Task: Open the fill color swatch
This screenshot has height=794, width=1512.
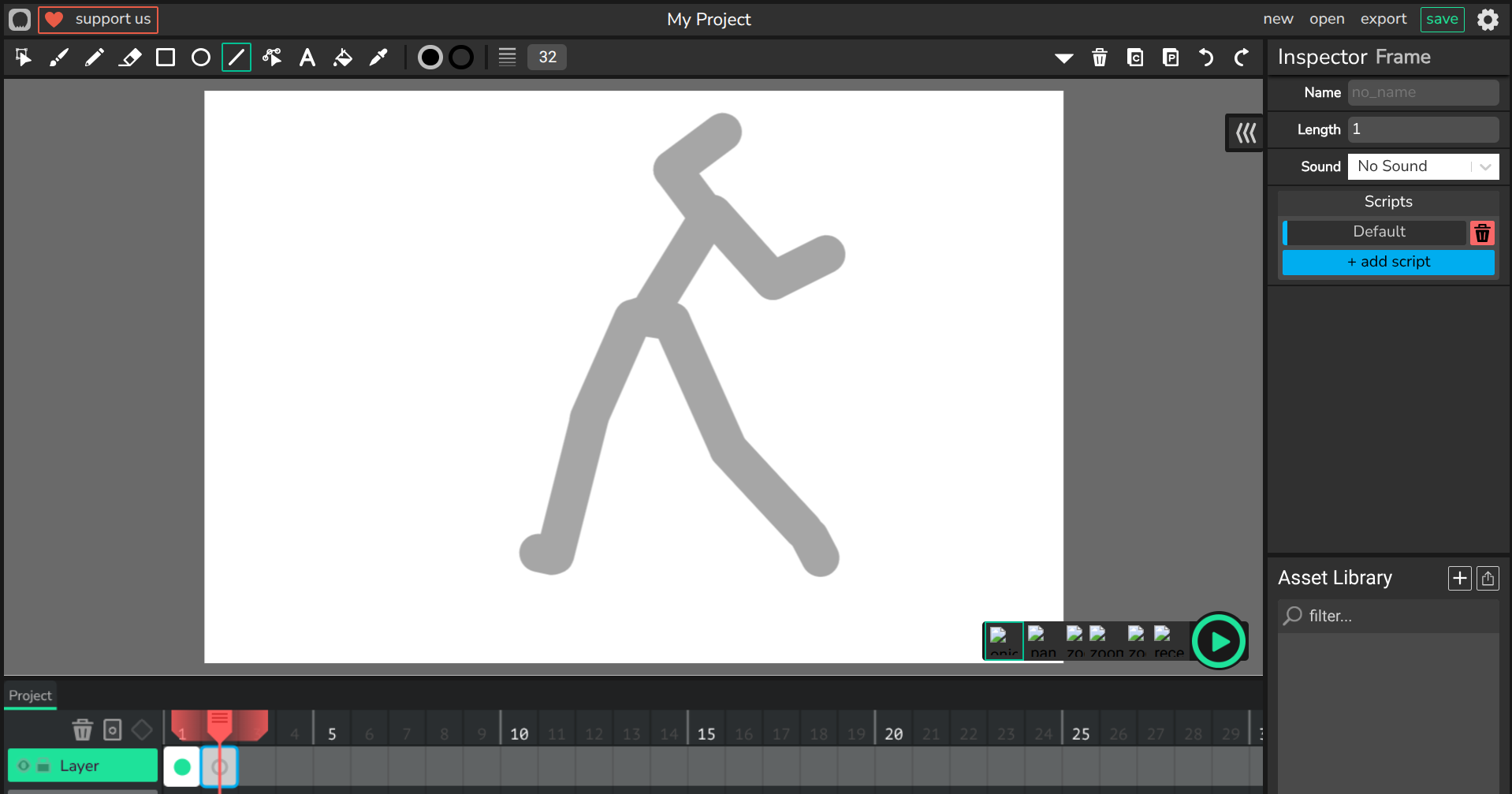Action: (x=430, y=58)
